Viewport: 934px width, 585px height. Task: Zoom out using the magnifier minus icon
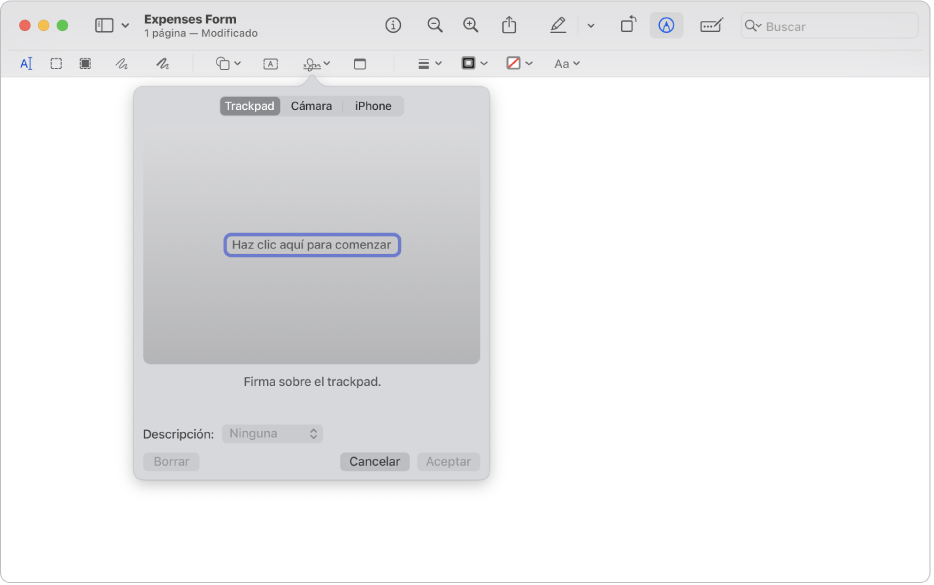click(x=434, y=25)
